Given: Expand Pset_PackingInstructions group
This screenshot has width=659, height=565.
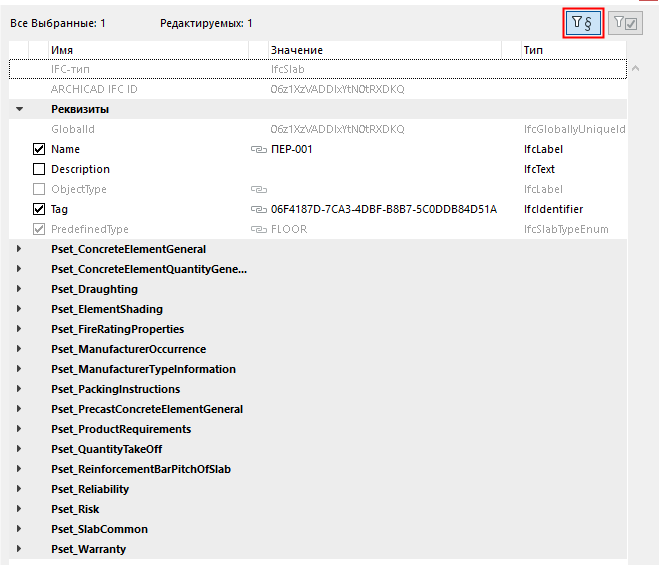Looking at the screenshot, I should [19, 389].
